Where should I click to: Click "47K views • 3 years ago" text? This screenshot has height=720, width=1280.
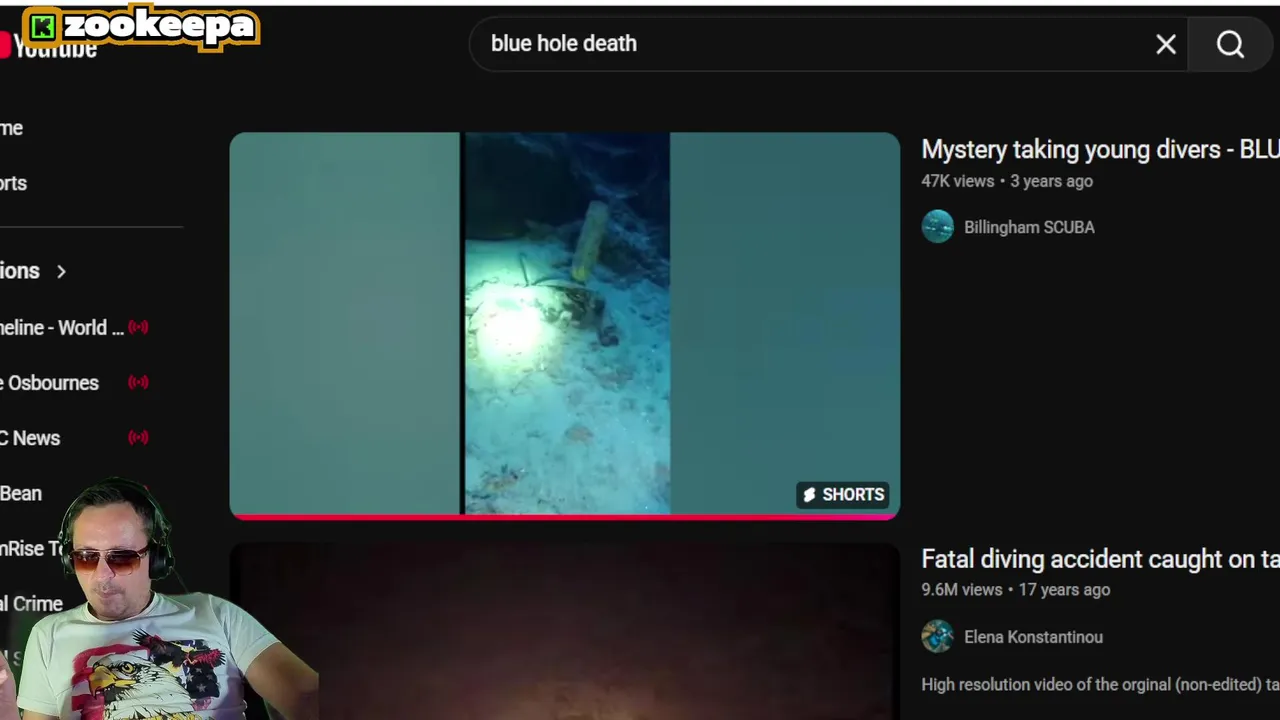coord(1007,181)
